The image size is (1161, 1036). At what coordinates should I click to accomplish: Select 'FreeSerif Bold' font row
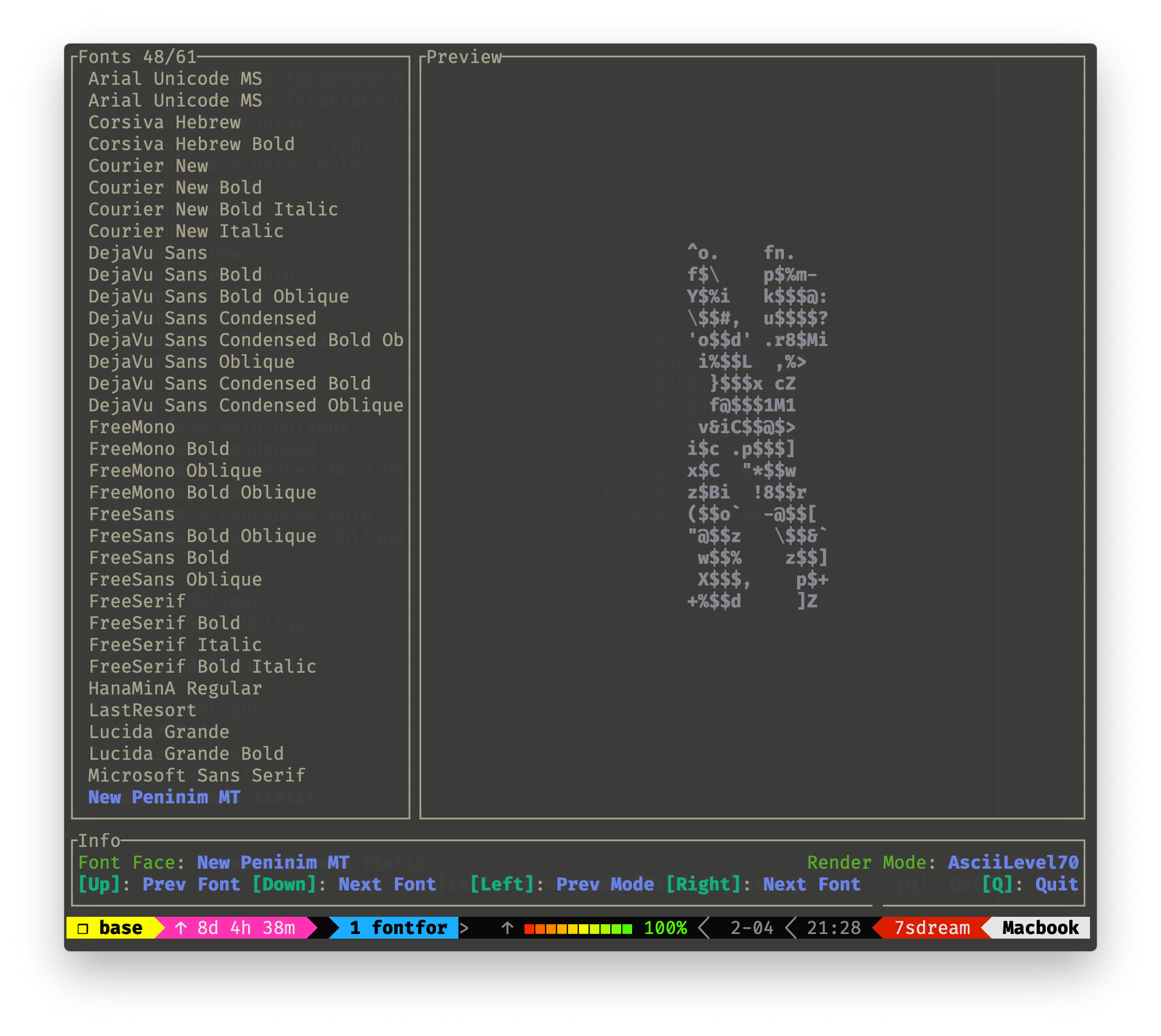(x=164, y=623)
